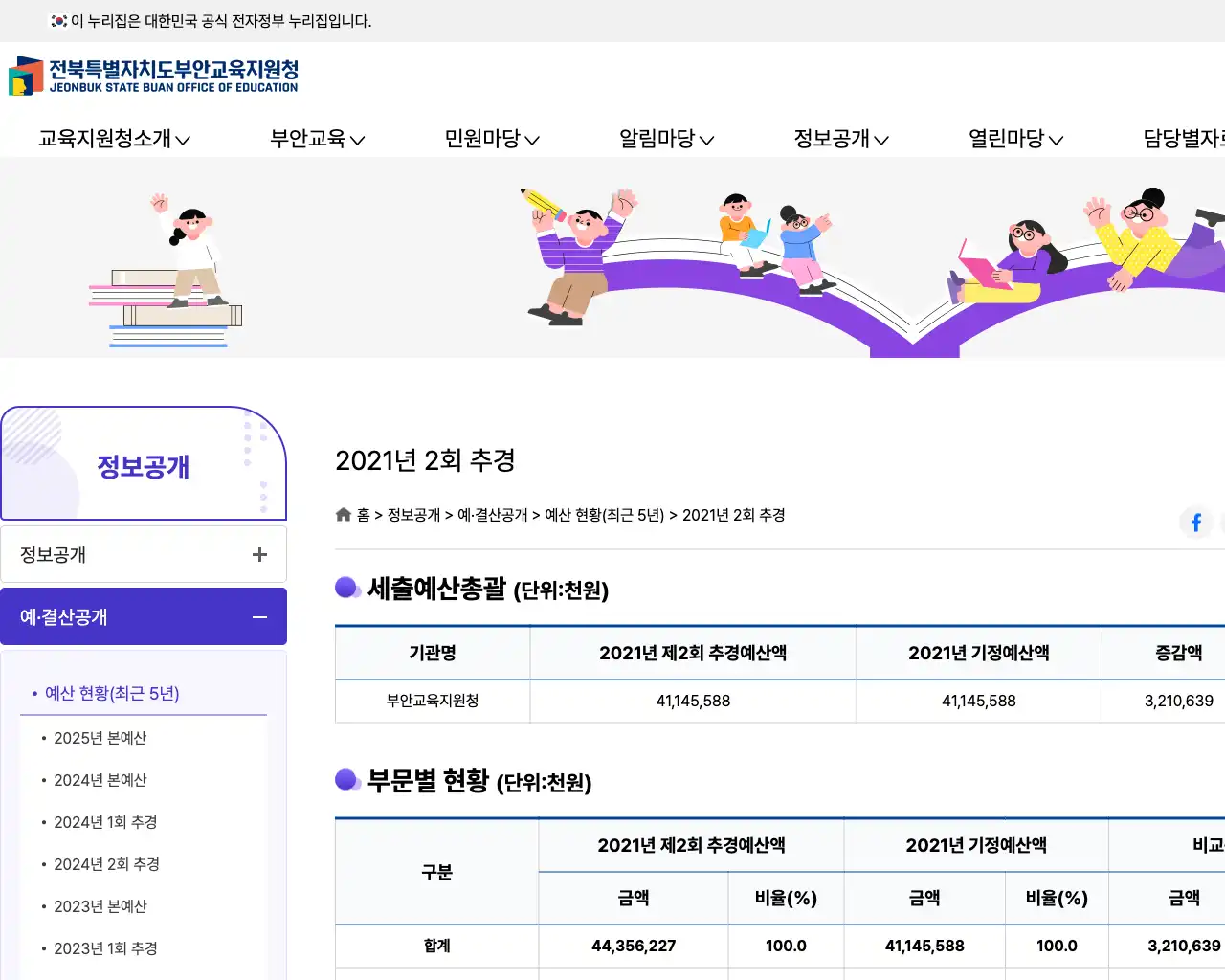
Task: Click 3,210,639 cell in 세출예산총괄 table
Action: coord(1179,701)
